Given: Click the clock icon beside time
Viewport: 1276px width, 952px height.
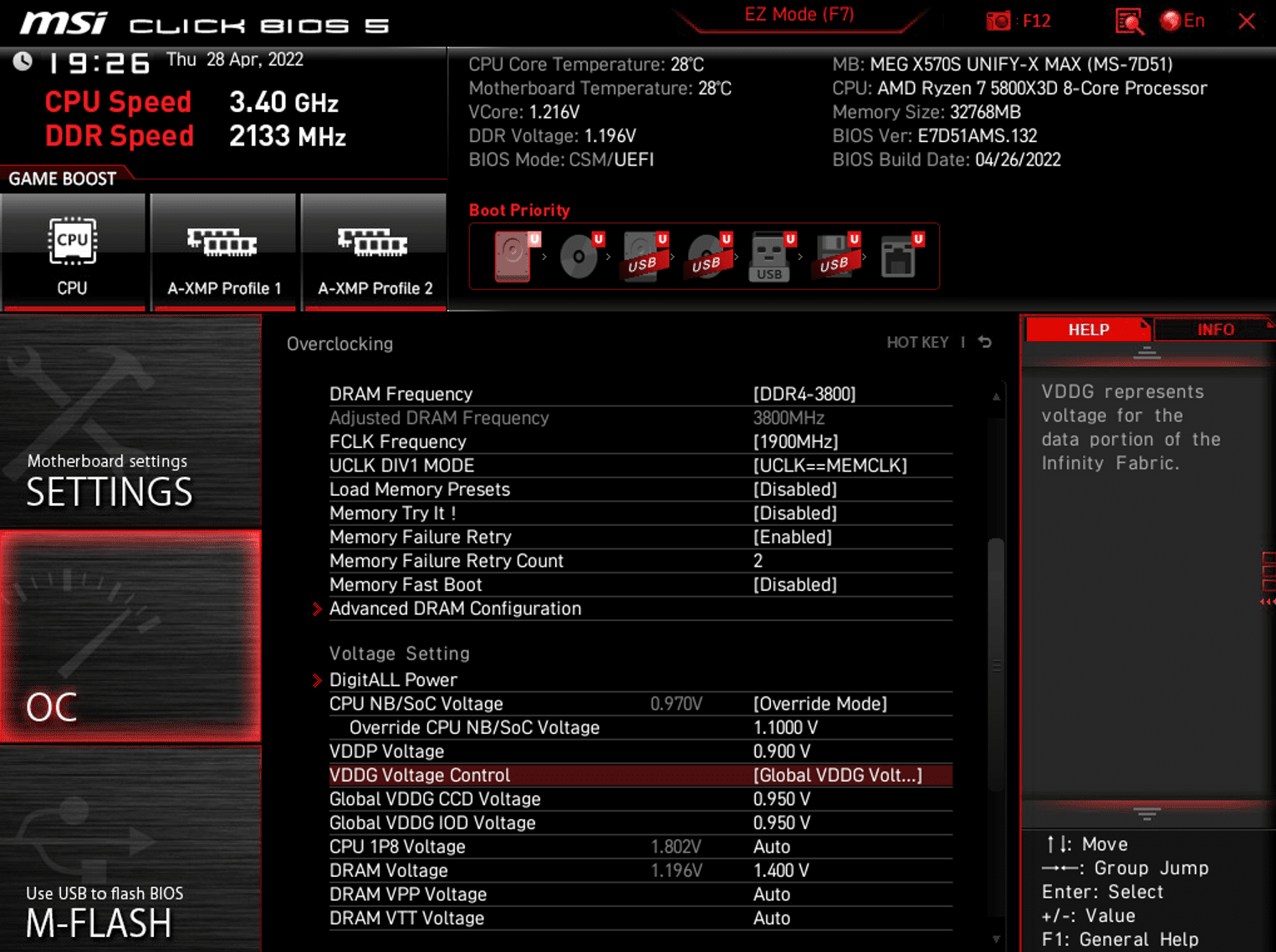Looking at the screenshot, I should pyautogui.click(x=23, y=61).
